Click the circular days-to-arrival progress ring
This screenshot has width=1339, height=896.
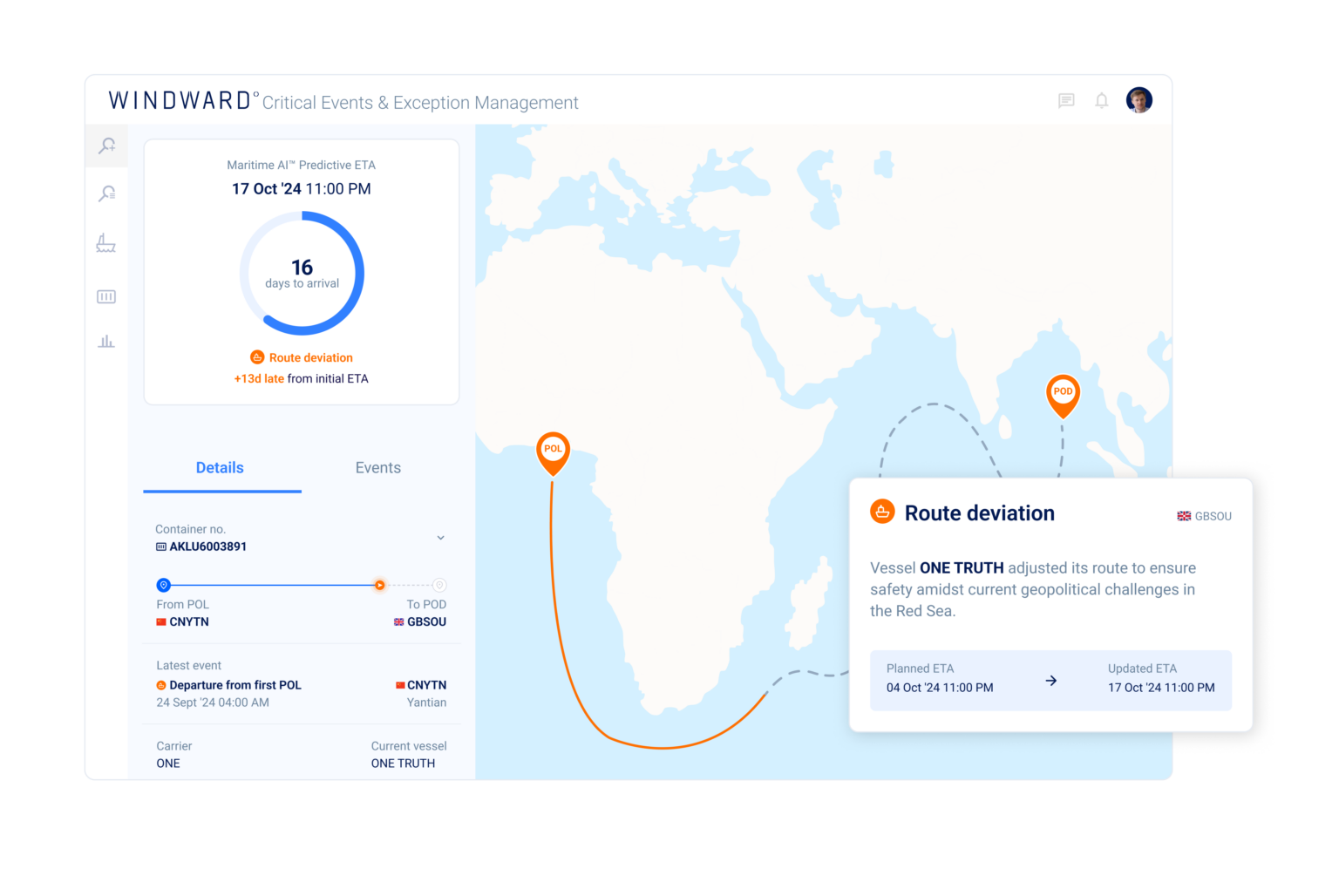coord(302,272)
